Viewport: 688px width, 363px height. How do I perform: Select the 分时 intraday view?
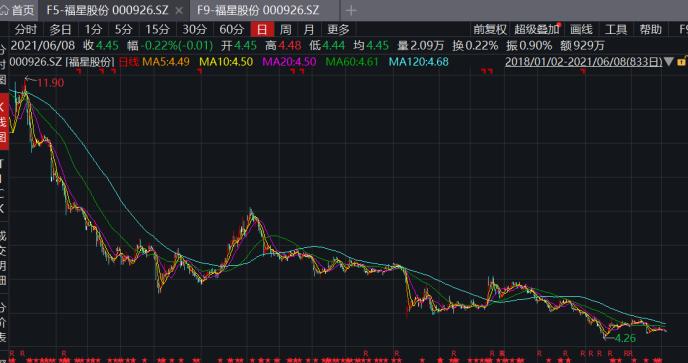pyautogui.click(x=25, y=29)
